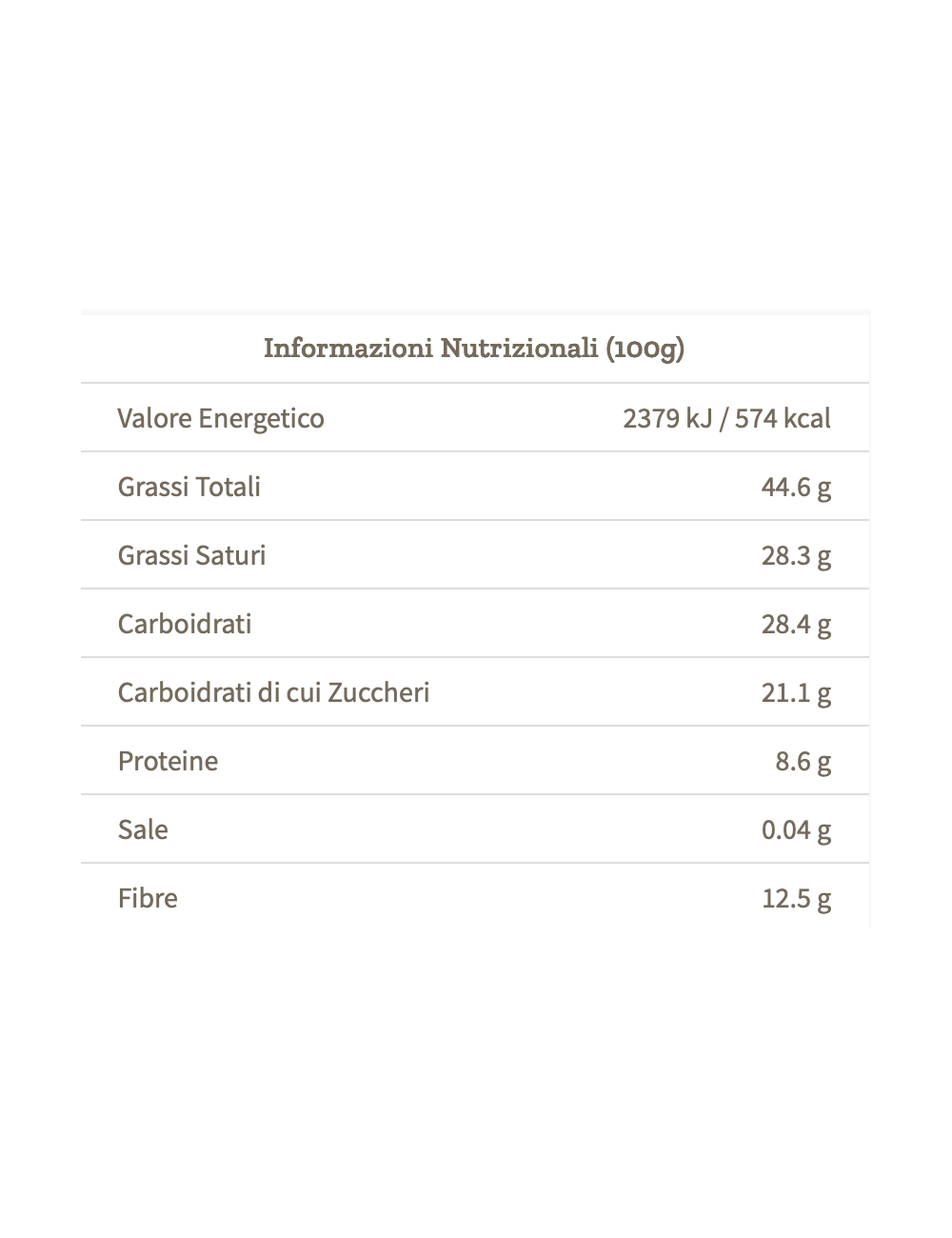Select the Grassi Totali label

[188, 487]
